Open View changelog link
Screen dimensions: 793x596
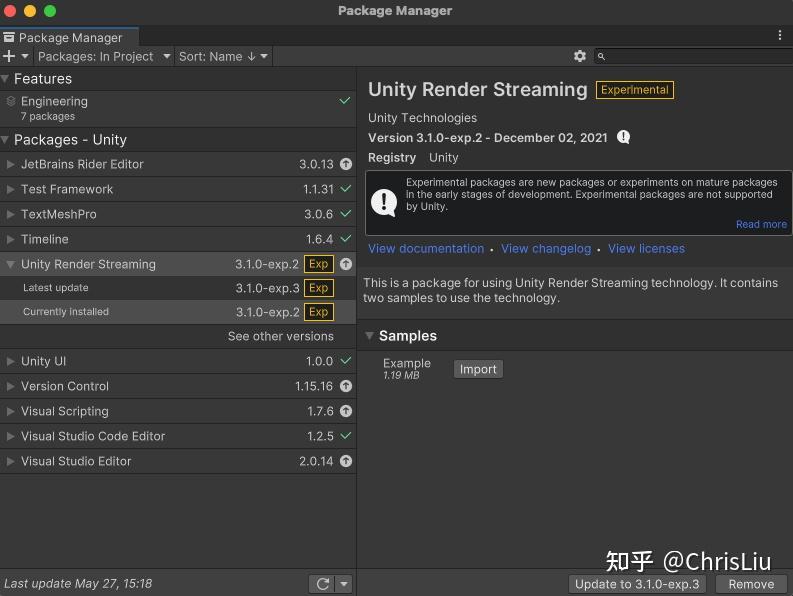pos(546,248)
